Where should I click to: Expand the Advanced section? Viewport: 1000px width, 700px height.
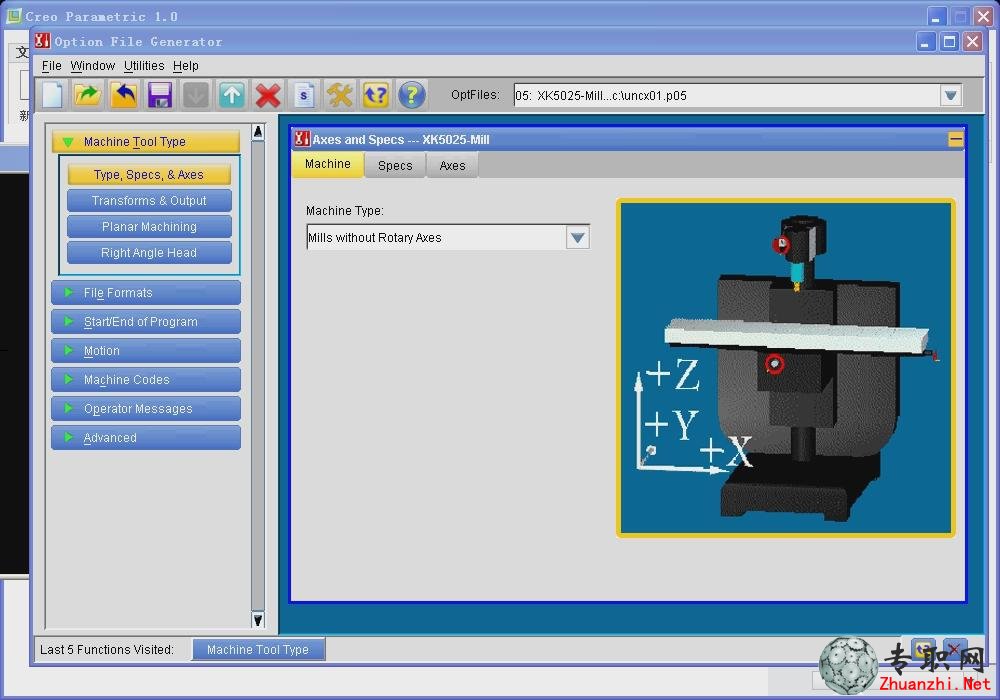146,438
